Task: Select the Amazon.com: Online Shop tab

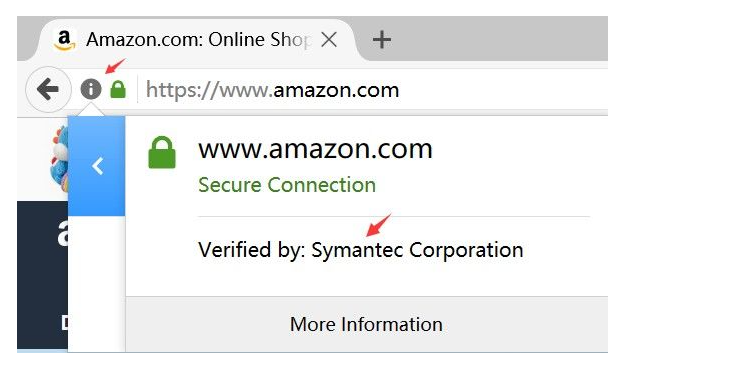Action: click(197, 40)
